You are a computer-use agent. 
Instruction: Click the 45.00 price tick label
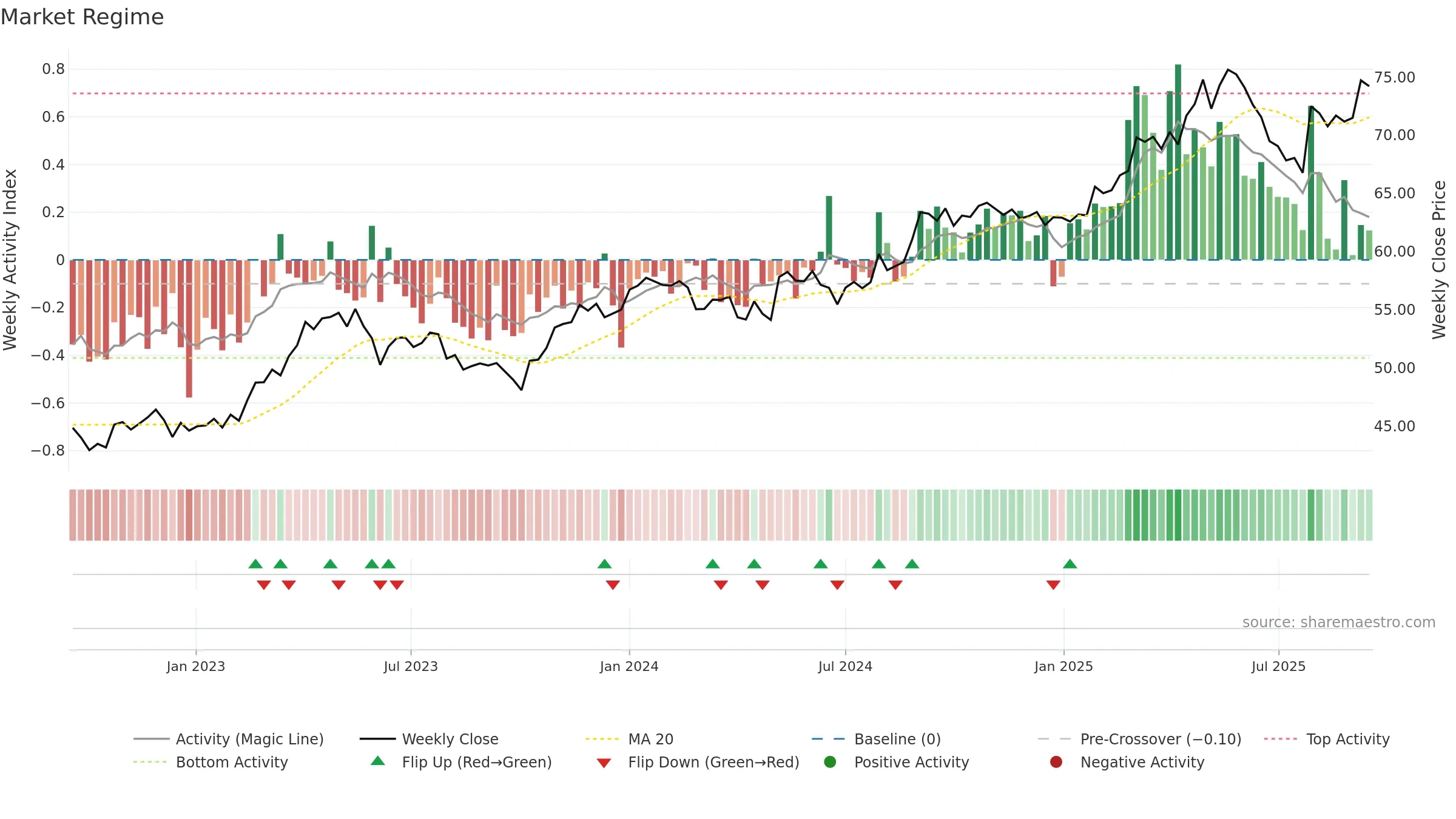pyautogui.click(x=1395, y=426)
